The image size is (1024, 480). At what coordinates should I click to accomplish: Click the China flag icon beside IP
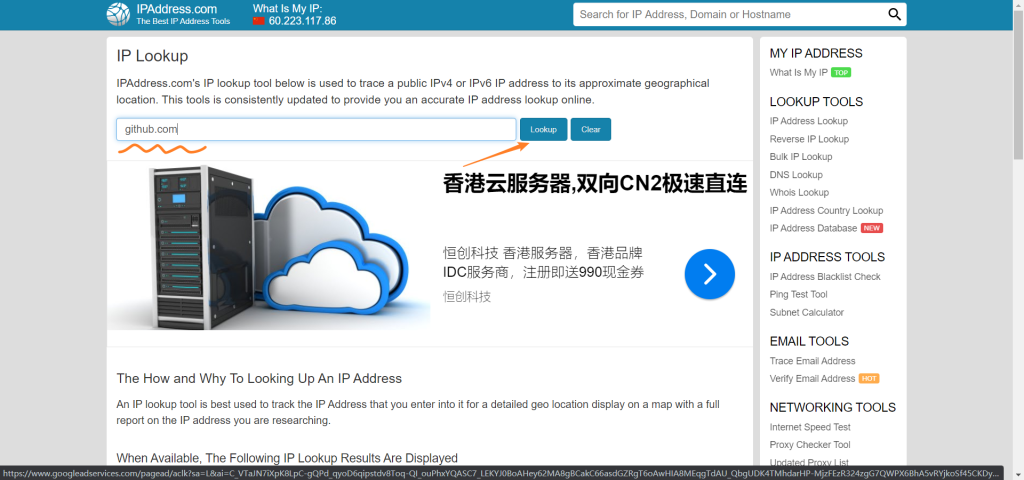(x=259, y=21)
